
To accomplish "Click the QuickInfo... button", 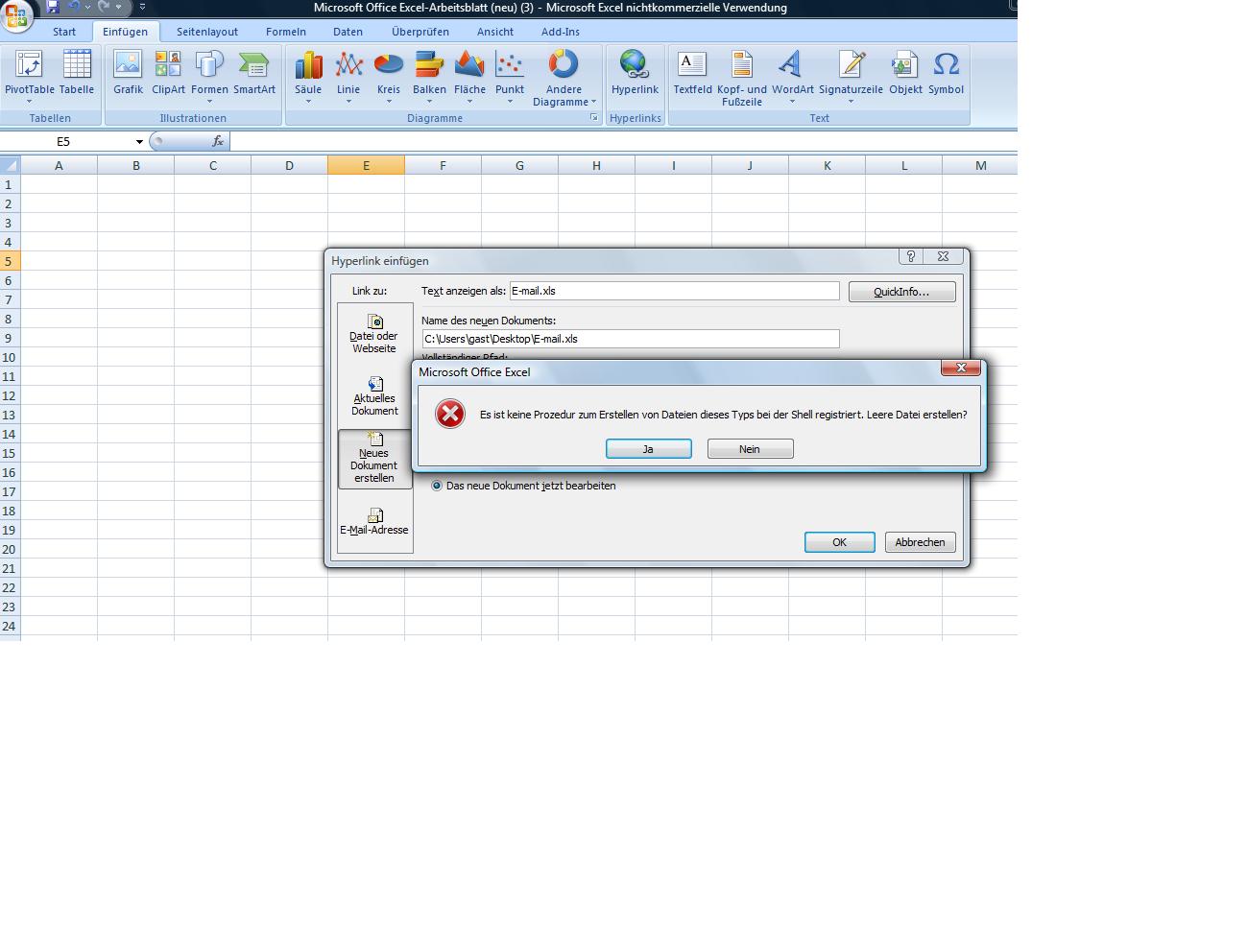I will pos(901,292).
